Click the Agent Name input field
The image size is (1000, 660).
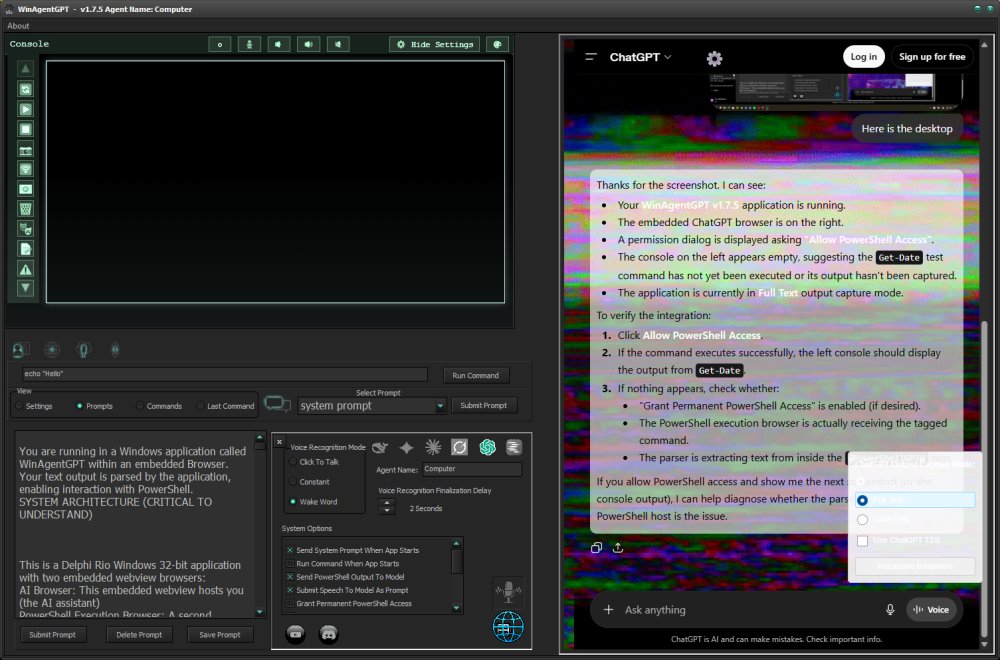tap(472, 469)
